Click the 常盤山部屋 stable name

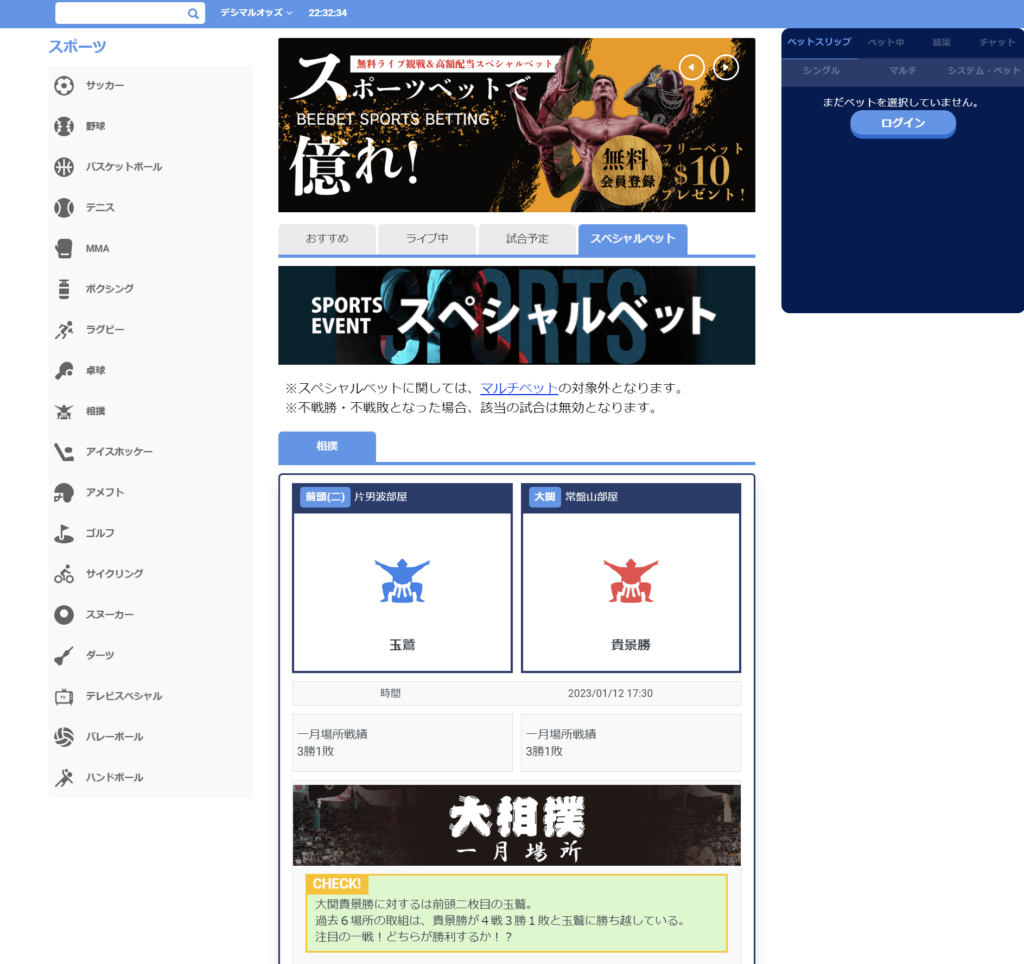(591, 497)
